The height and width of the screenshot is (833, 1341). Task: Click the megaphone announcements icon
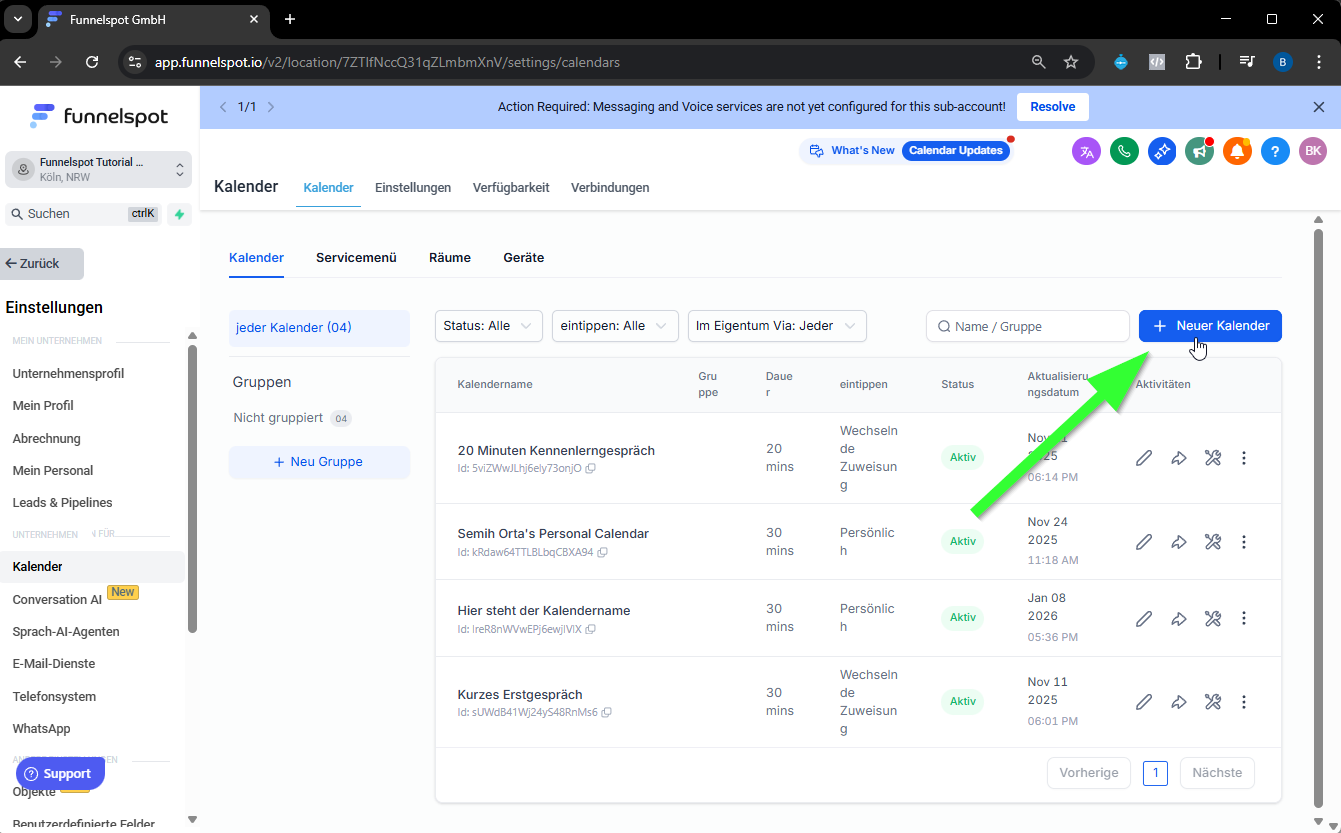click(x=1199, y=151)
